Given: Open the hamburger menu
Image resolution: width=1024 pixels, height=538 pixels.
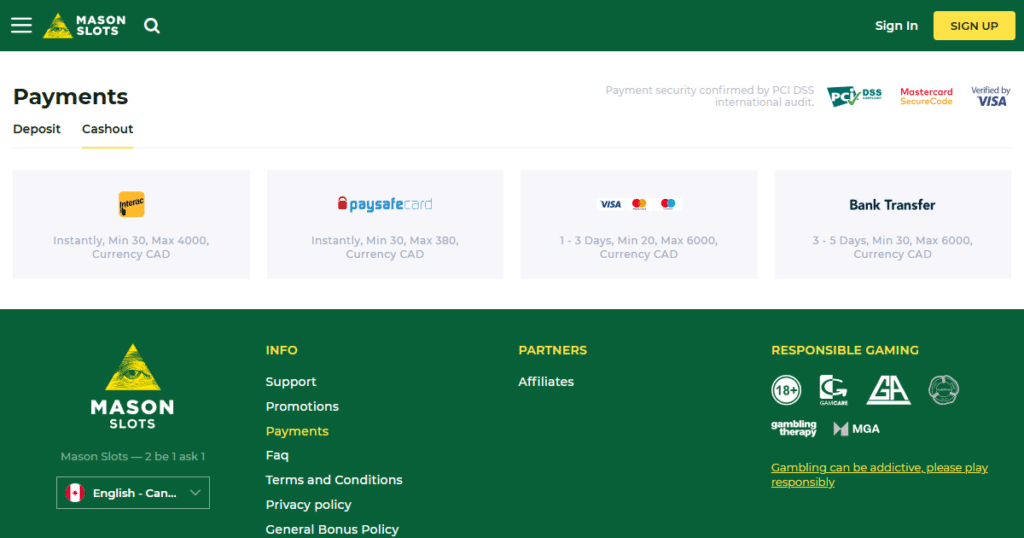Looking at the screenshot, I should [21, 25].
